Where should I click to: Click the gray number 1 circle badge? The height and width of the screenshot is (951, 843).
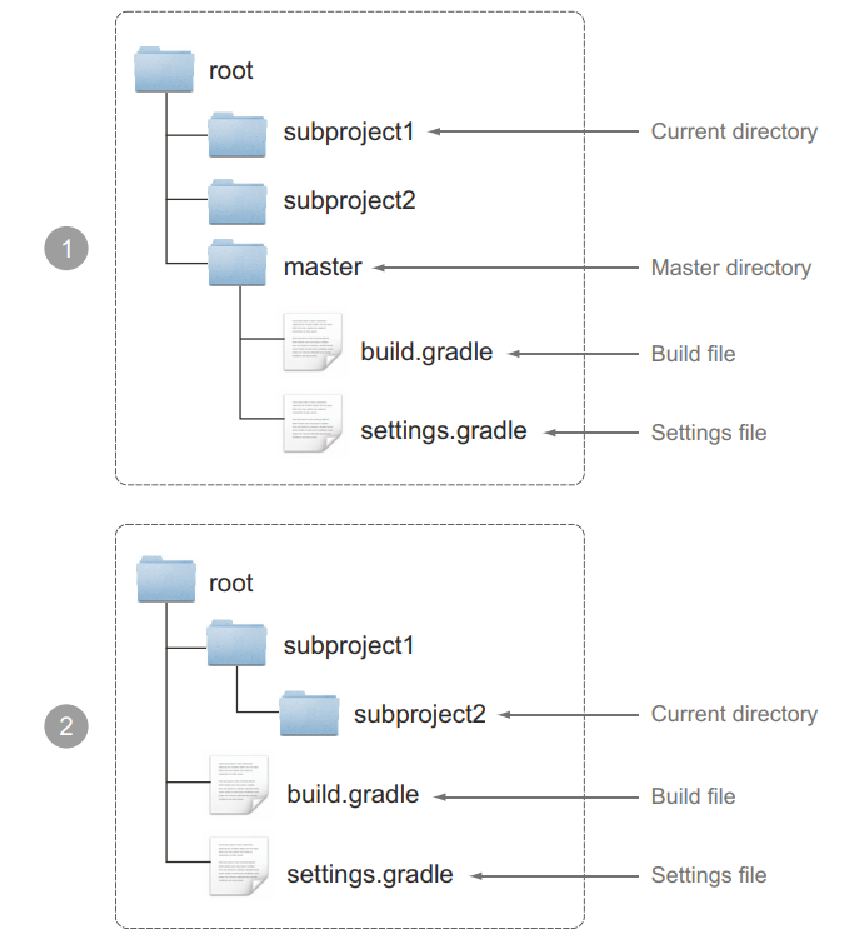point(67,248)
